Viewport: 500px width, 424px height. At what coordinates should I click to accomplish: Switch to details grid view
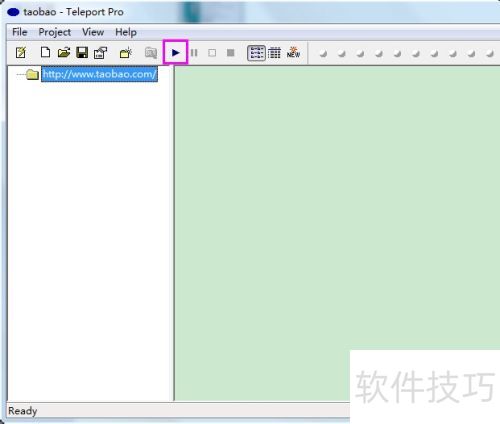[274, 53]
